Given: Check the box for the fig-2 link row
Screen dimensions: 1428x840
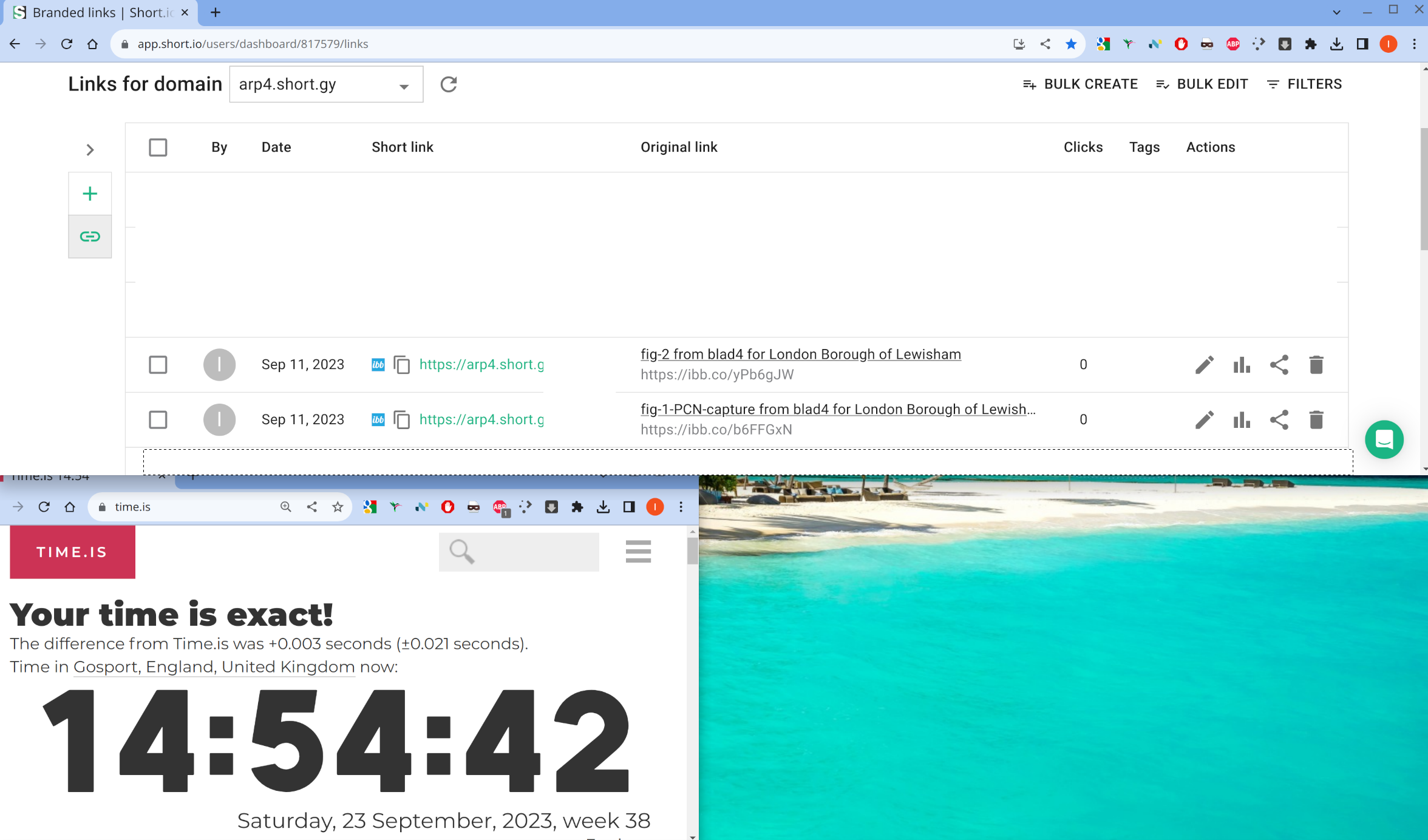Looking at the screenshot, I should (158, 365).
